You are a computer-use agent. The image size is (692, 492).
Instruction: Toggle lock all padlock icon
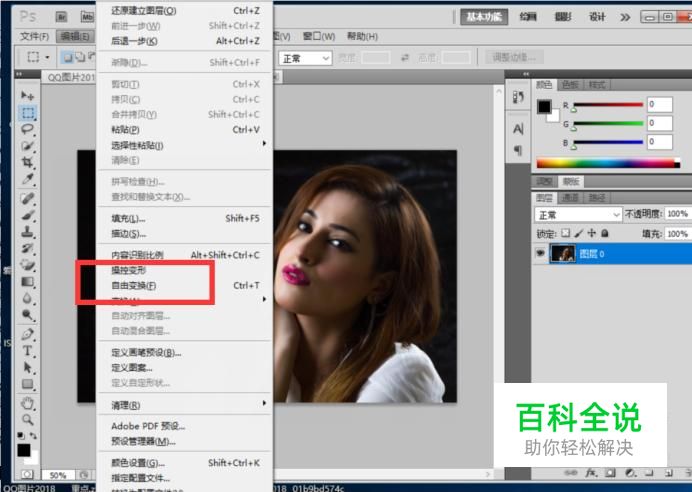click(605, 233)
